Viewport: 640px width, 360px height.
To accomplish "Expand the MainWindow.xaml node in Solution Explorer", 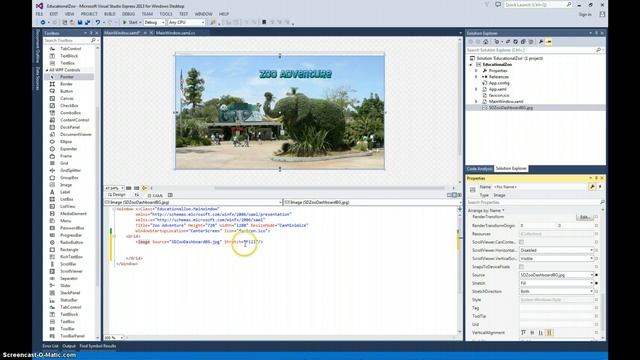I will pyautogui.click(x=476, y=101).
